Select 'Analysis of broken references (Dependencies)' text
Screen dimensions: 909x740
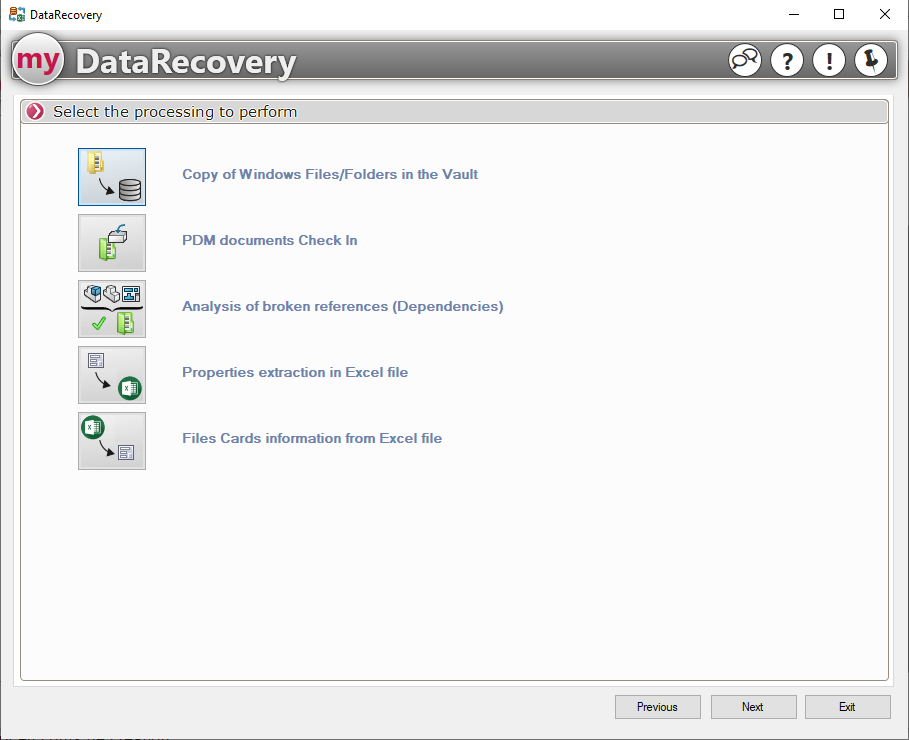pyautogui.click(x=342, y=306)
